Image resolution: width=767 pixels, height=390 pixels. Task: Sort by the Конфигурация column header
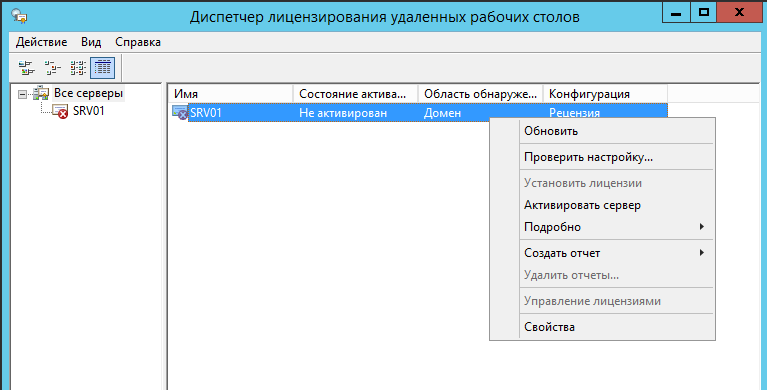coord(605,94)
